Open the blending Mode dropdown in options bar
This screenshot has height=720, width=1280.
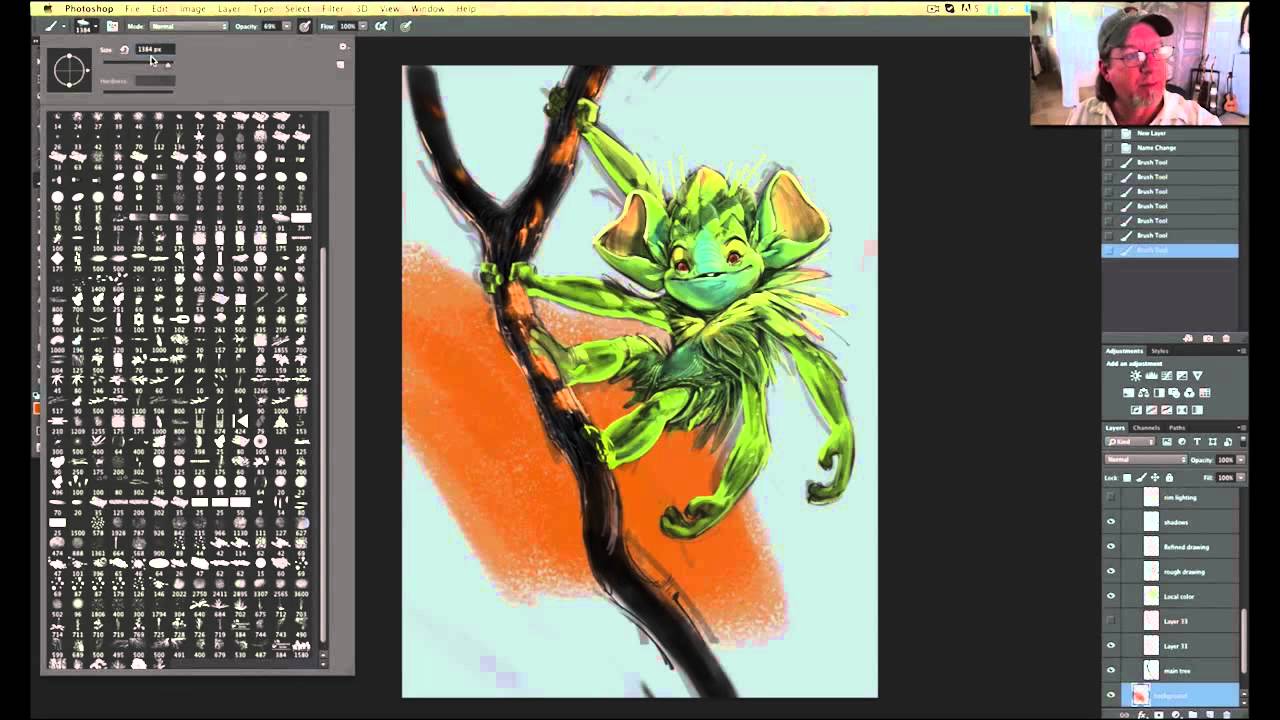188,26
